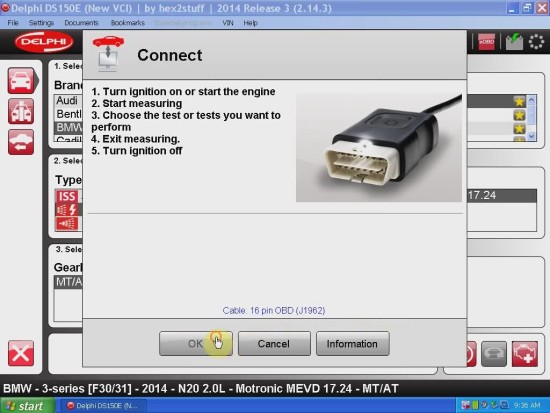This screenshot has width=550, height=413.
Task: Click the Delphi logo
Action: 44,41
